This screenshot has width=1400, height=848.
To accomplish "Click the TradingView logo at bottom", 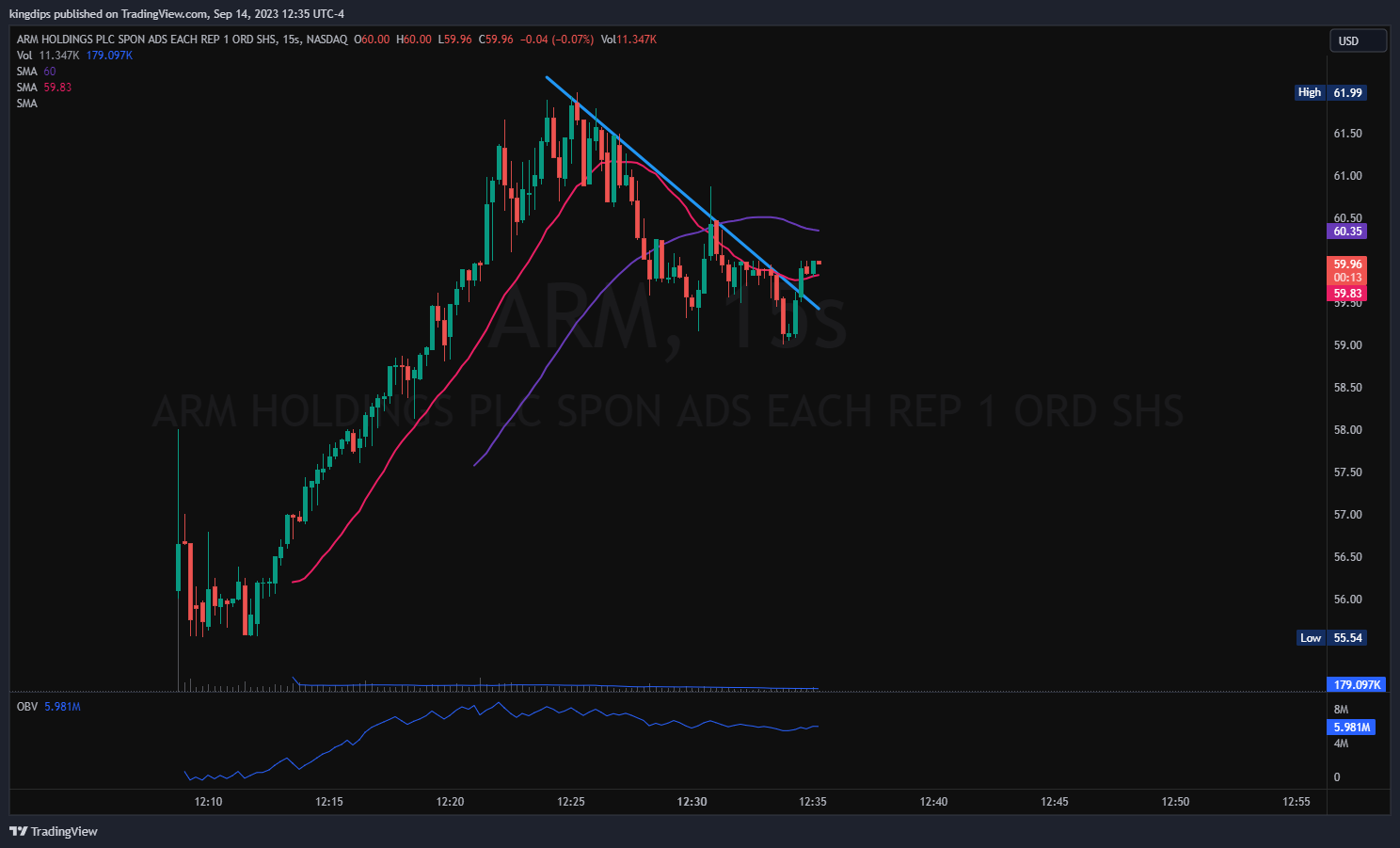I will pos(54,831).
